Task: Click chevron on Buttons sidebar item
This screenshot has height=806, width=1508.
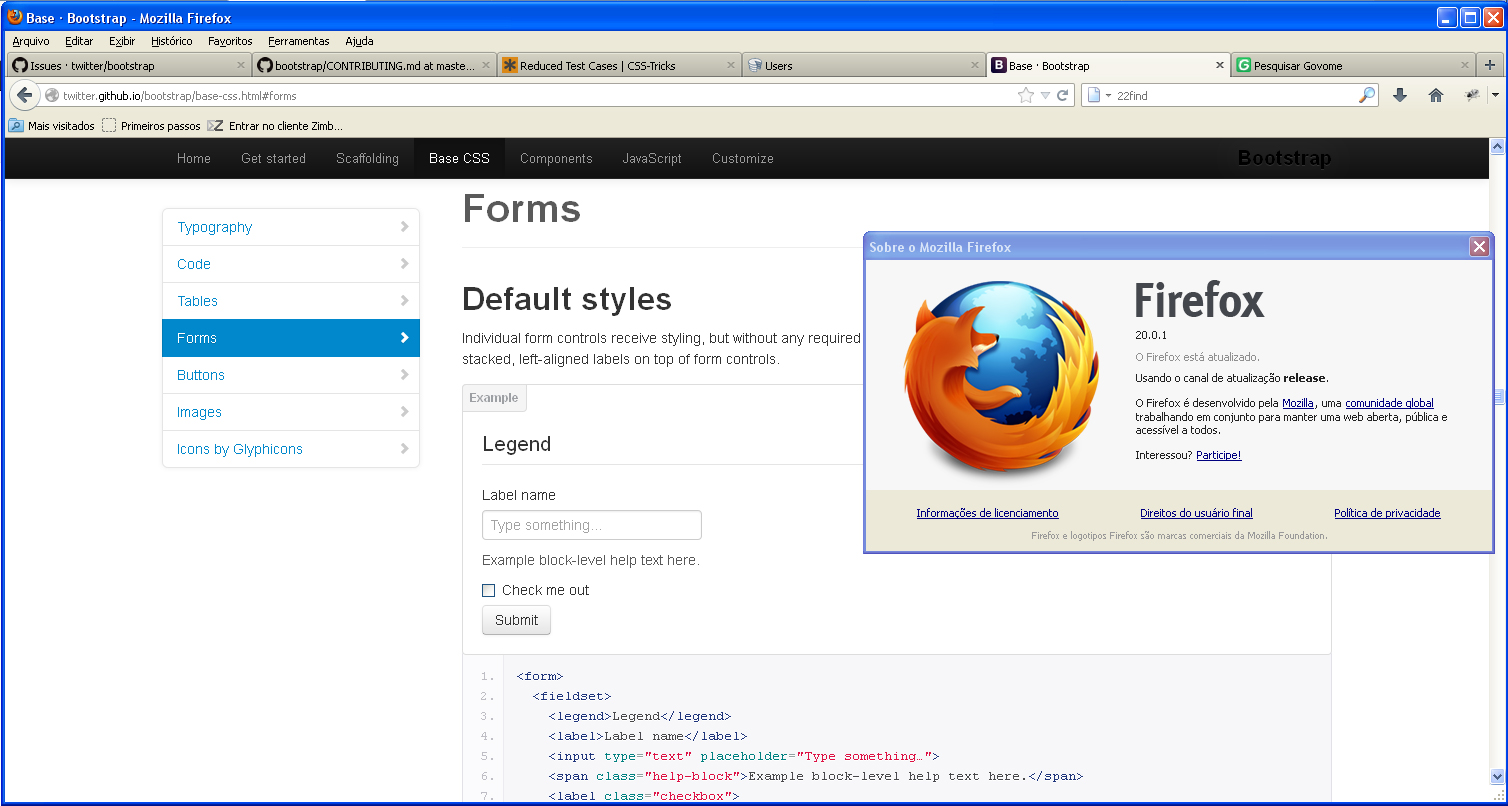Action: point(404,375)
